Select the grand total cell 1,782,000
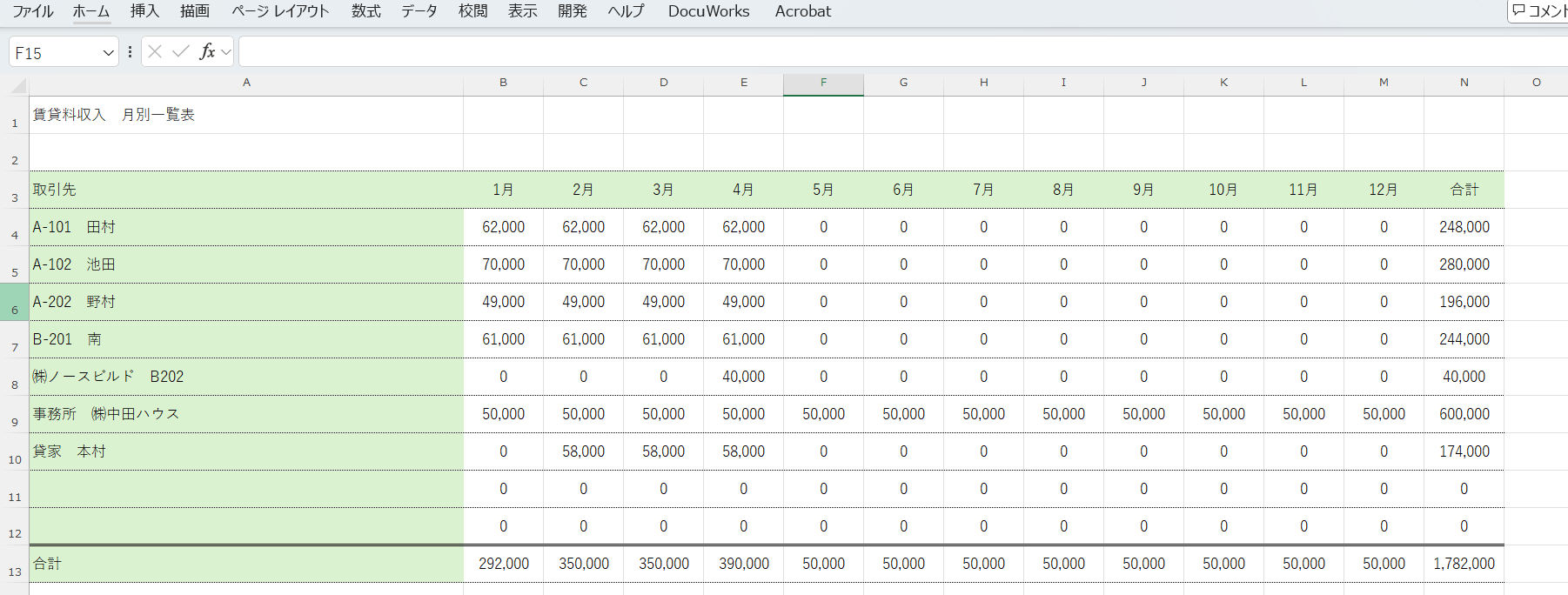Viewport: 1568px width, 595px height. [1464, 564]
